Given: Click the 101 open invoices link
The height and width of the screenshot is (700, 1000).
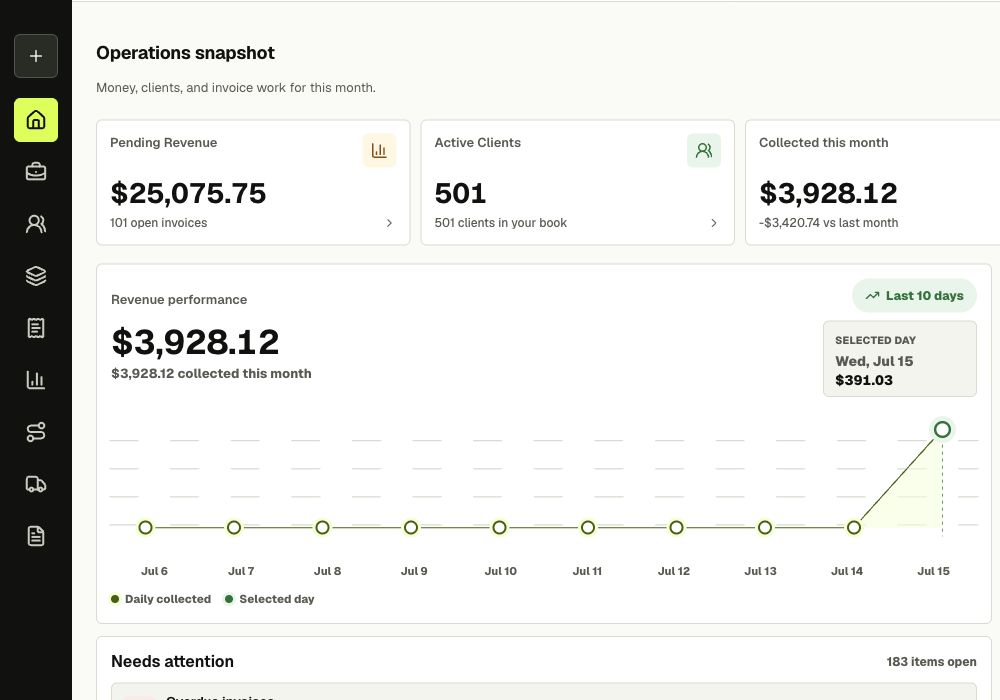Looking at the screenshot, I should click(158, 222).
